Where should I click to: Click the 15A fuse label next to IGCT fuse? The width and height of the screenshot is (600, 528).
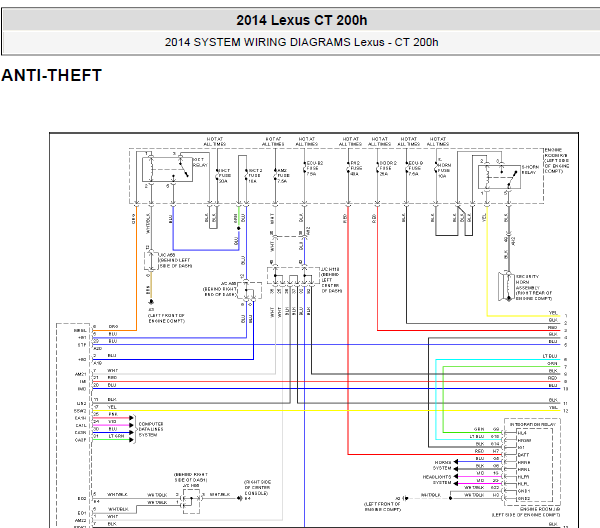(x=255, y=176)
